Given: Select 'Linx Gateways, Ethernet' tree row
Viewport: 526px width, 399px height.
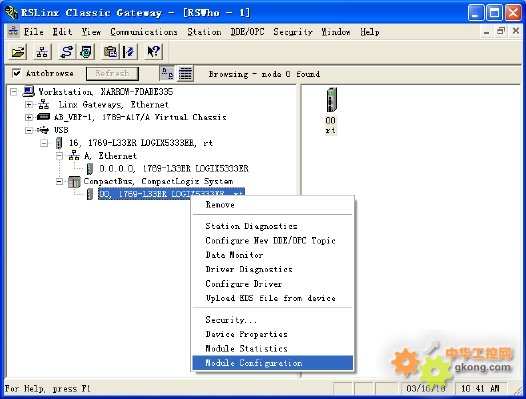Looking at the screenshot, I should tap(113, 105).
